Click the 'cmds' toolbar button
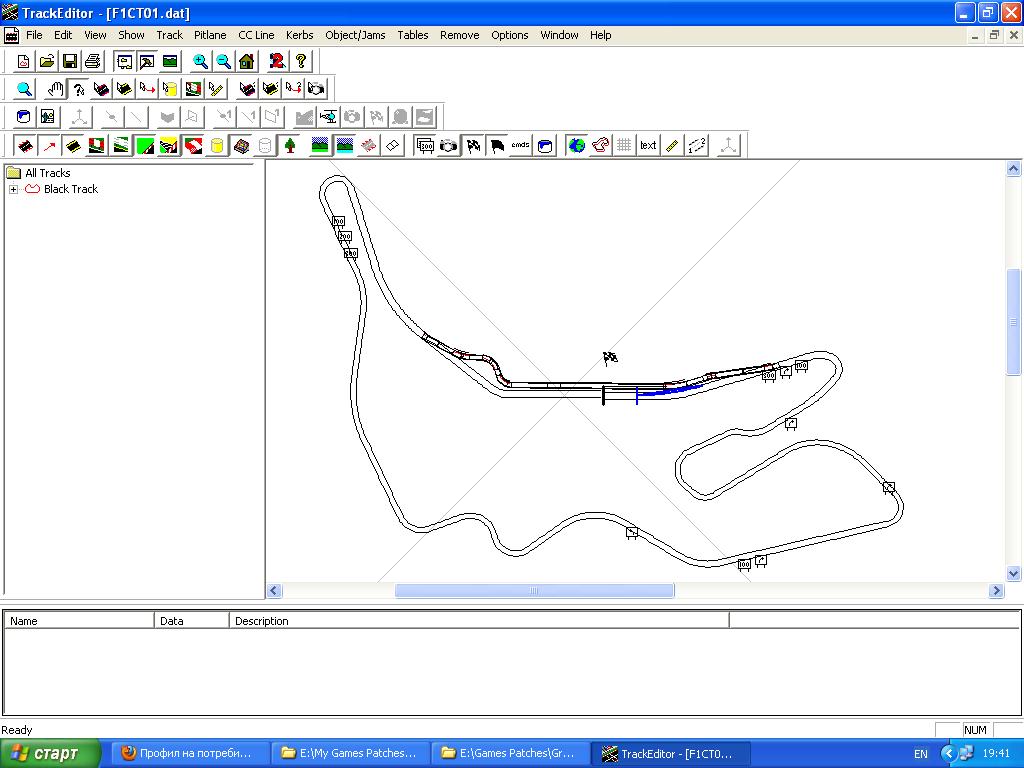 (520, 146)
